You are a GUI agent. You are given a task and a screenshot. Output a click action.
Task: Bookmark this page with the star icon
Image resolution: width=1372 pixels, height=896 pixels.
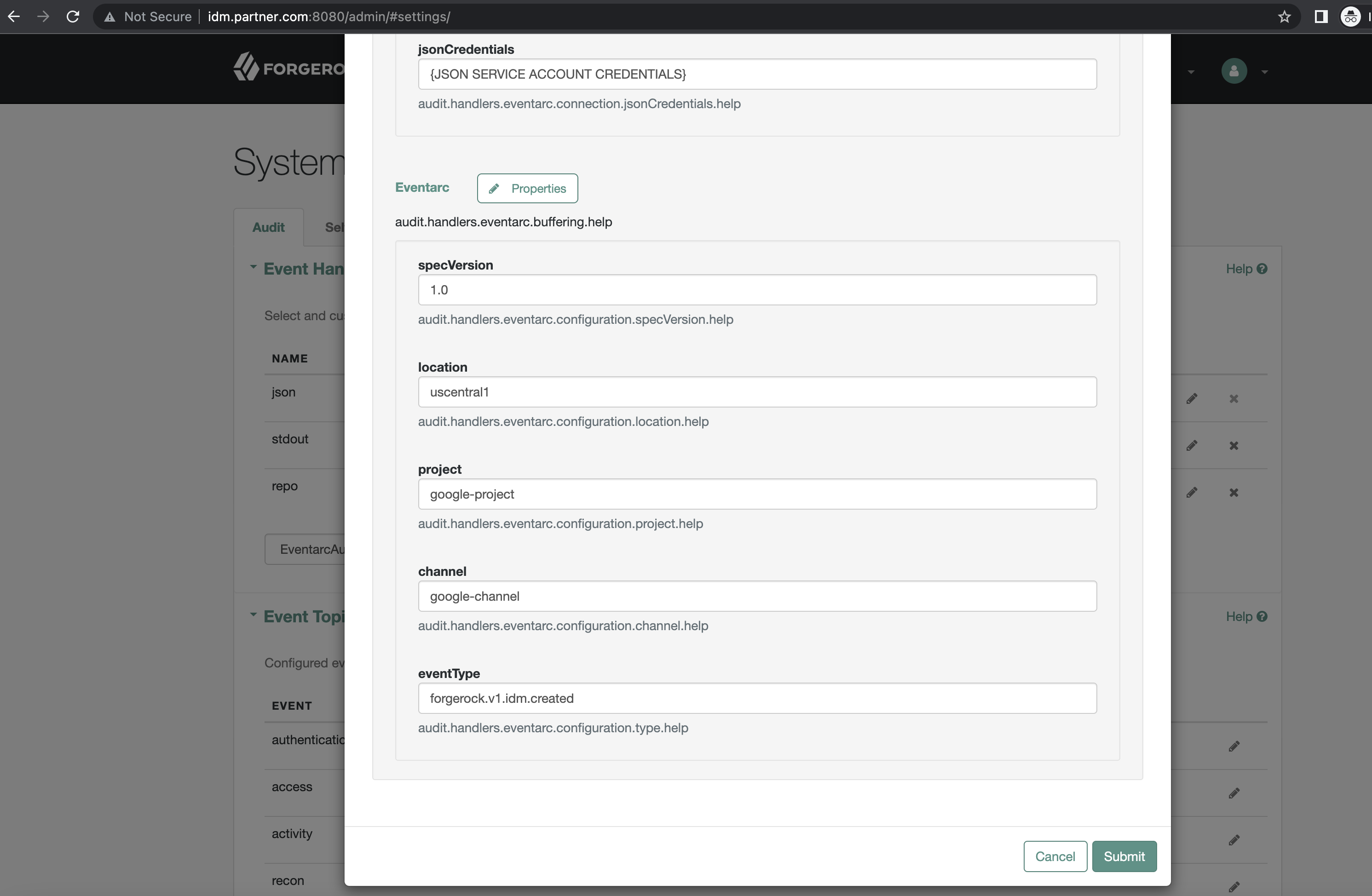tap(1284, 17)
